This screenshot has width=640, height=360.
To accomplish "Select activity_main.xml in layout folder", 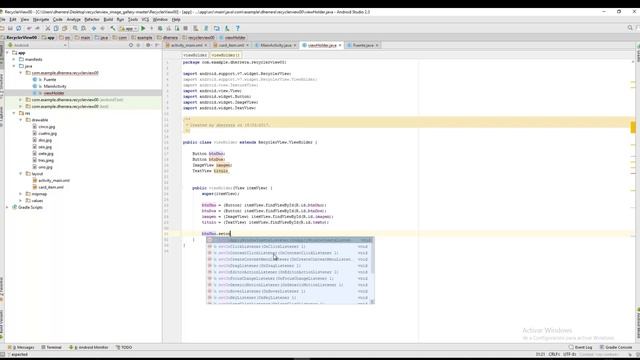I will click(x=54, y=180).
